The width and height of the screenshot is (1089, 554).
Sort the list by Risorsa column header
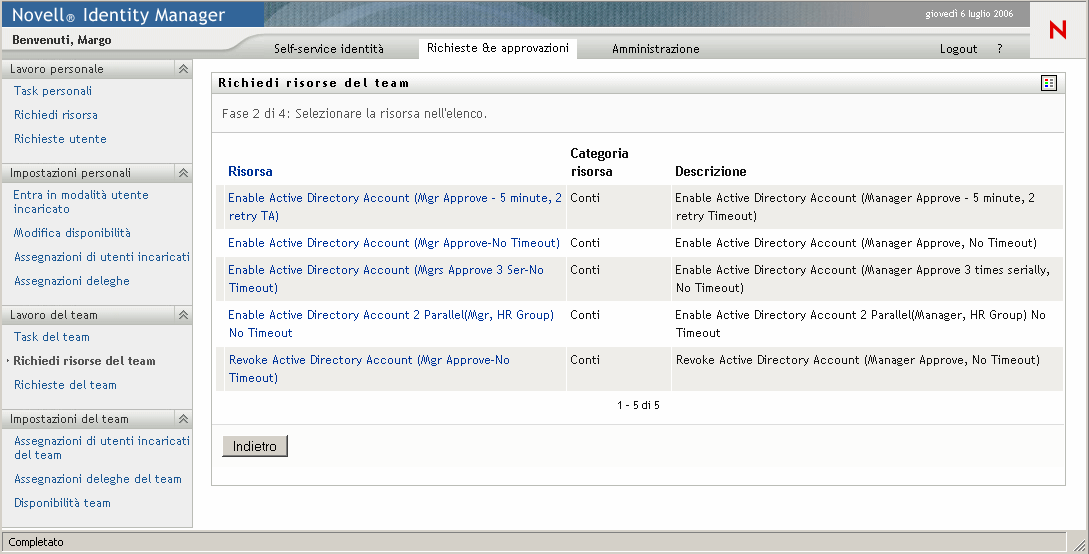250,171
